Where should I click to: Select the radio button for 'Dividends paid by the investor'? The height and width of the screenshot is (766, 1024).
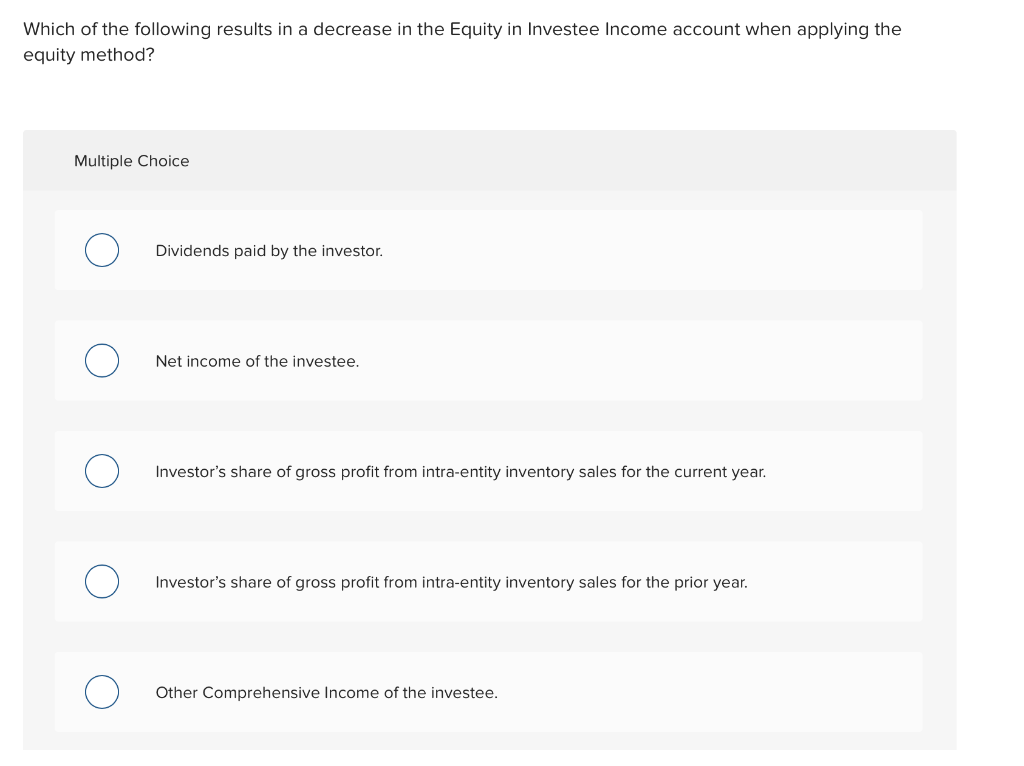tap(101, 250)
